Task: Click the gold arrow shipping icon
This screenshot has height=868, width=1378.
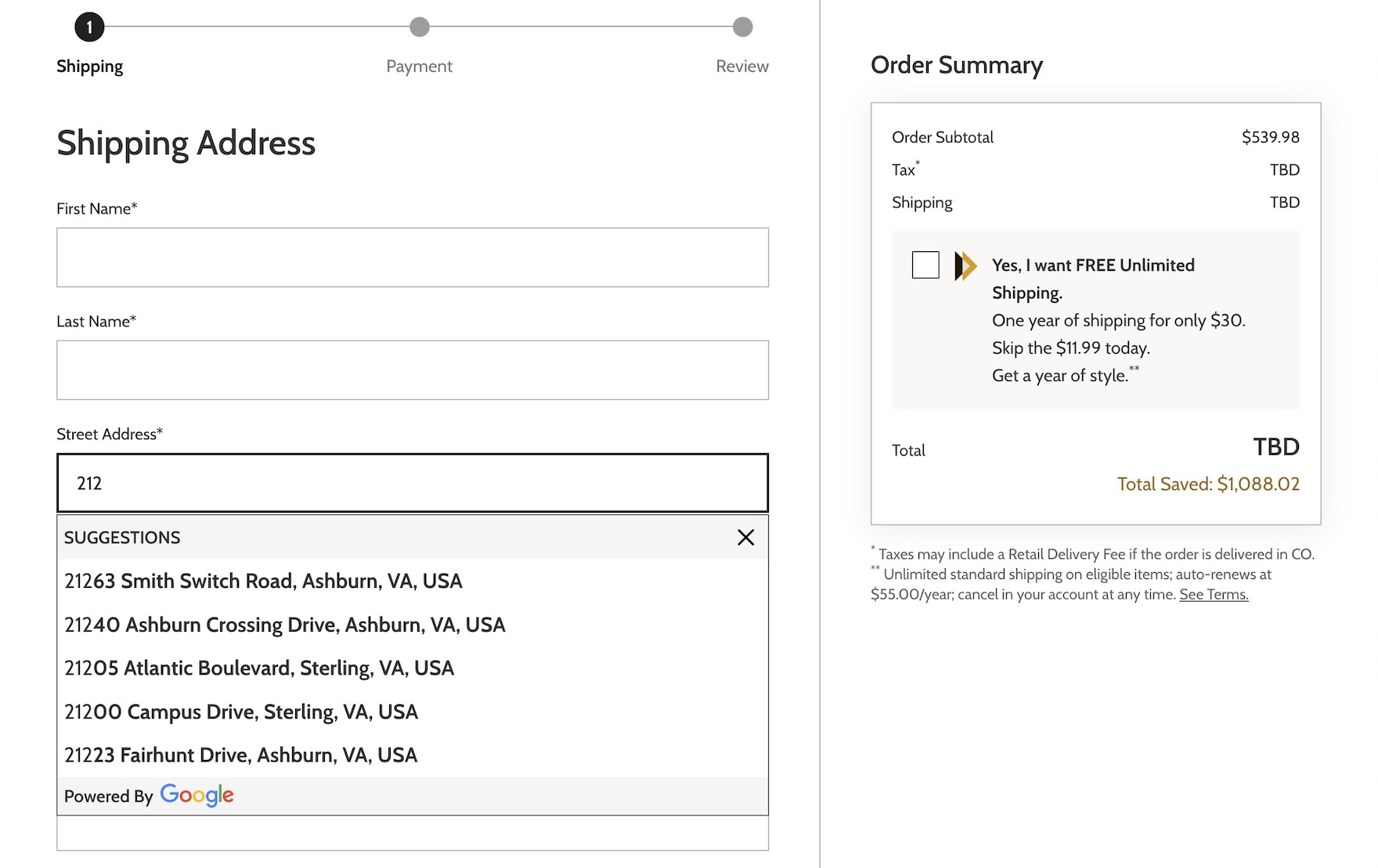Action: pos(965,266)
